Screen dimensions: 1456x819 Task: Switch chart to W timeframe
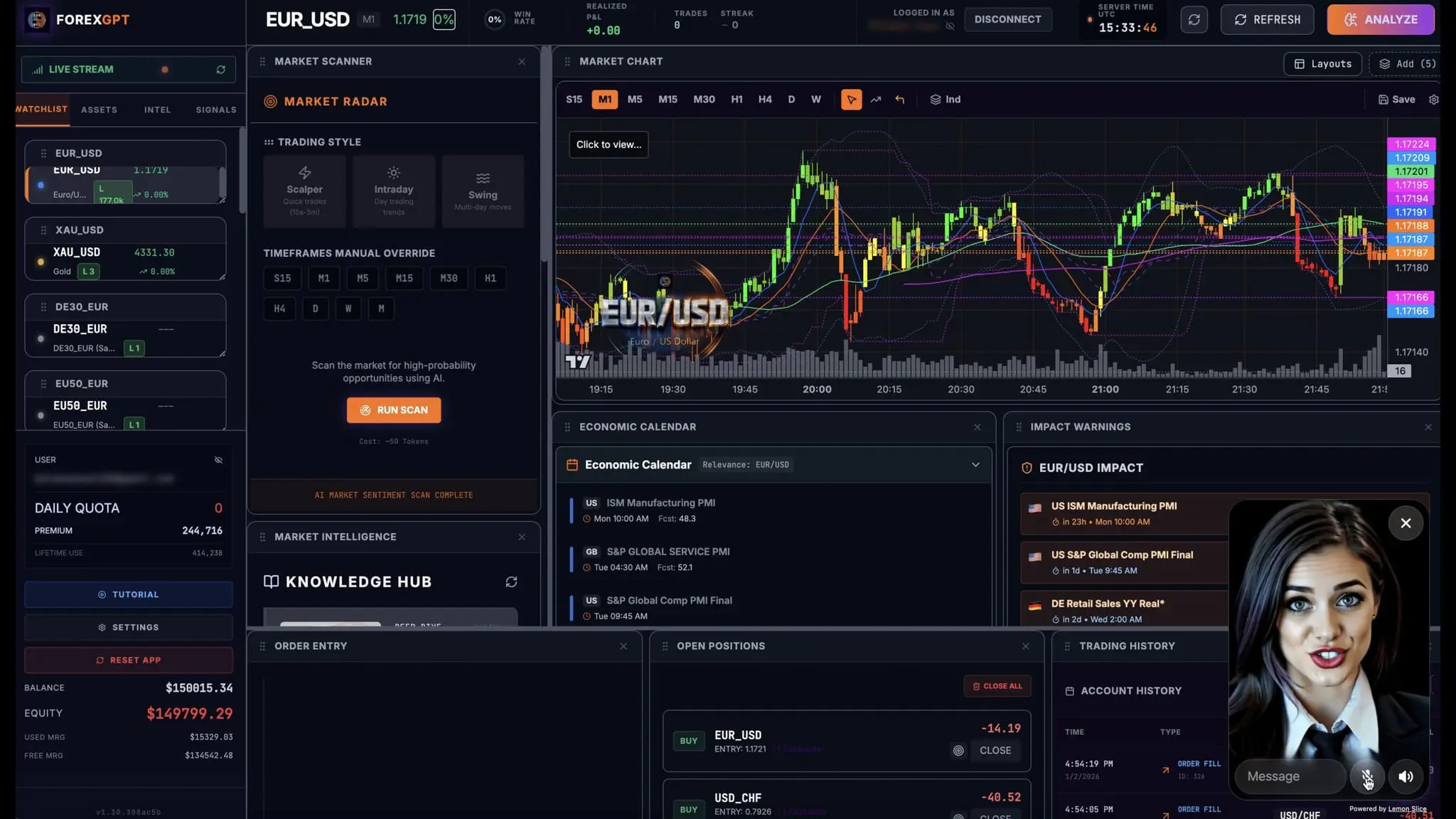coord(816,100)
